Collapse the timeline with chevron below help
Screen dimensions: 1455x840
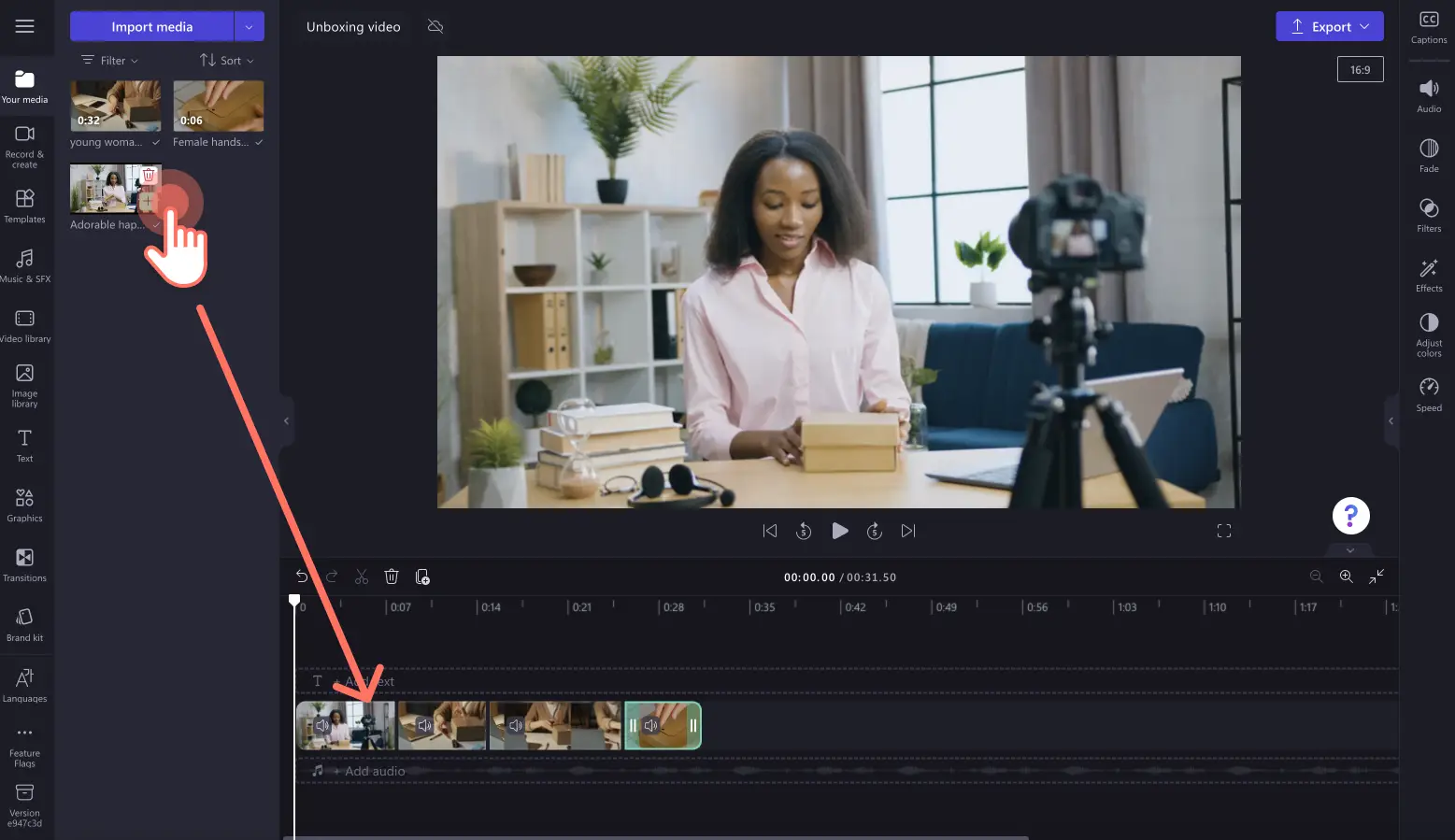coord(1350,549)
